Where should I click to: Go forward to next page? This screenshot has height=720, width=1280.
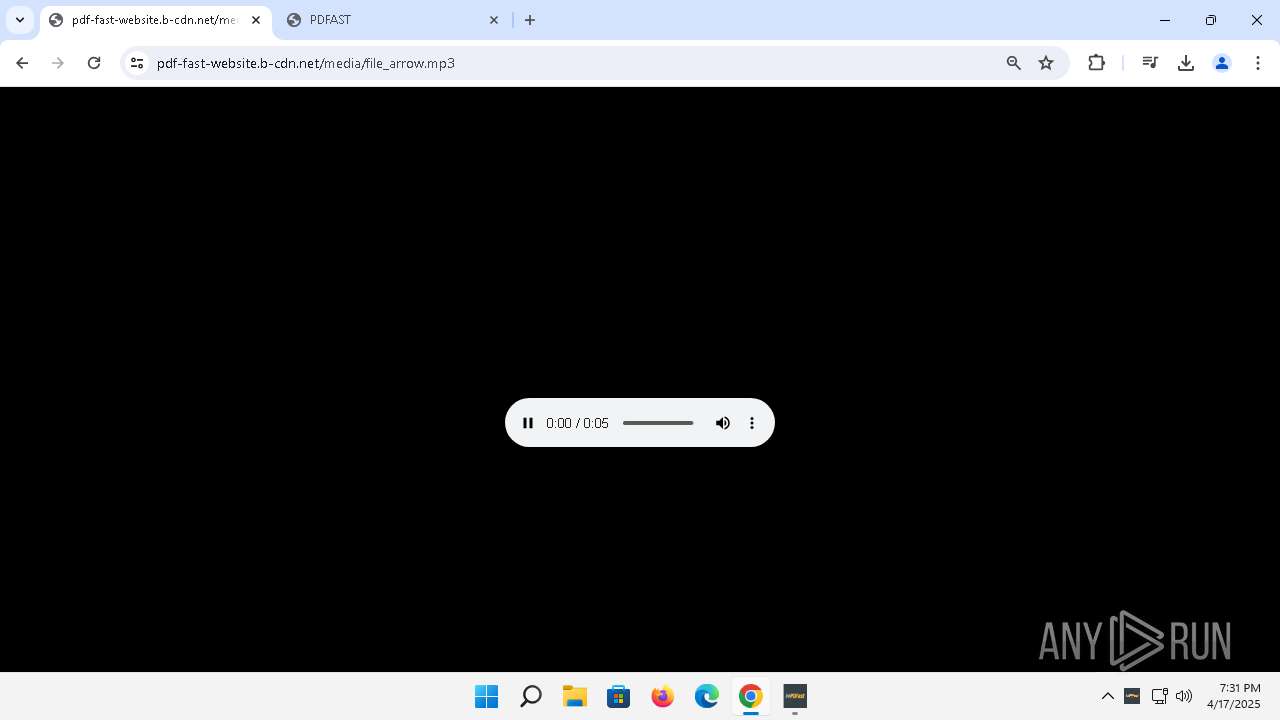point(58,63)
